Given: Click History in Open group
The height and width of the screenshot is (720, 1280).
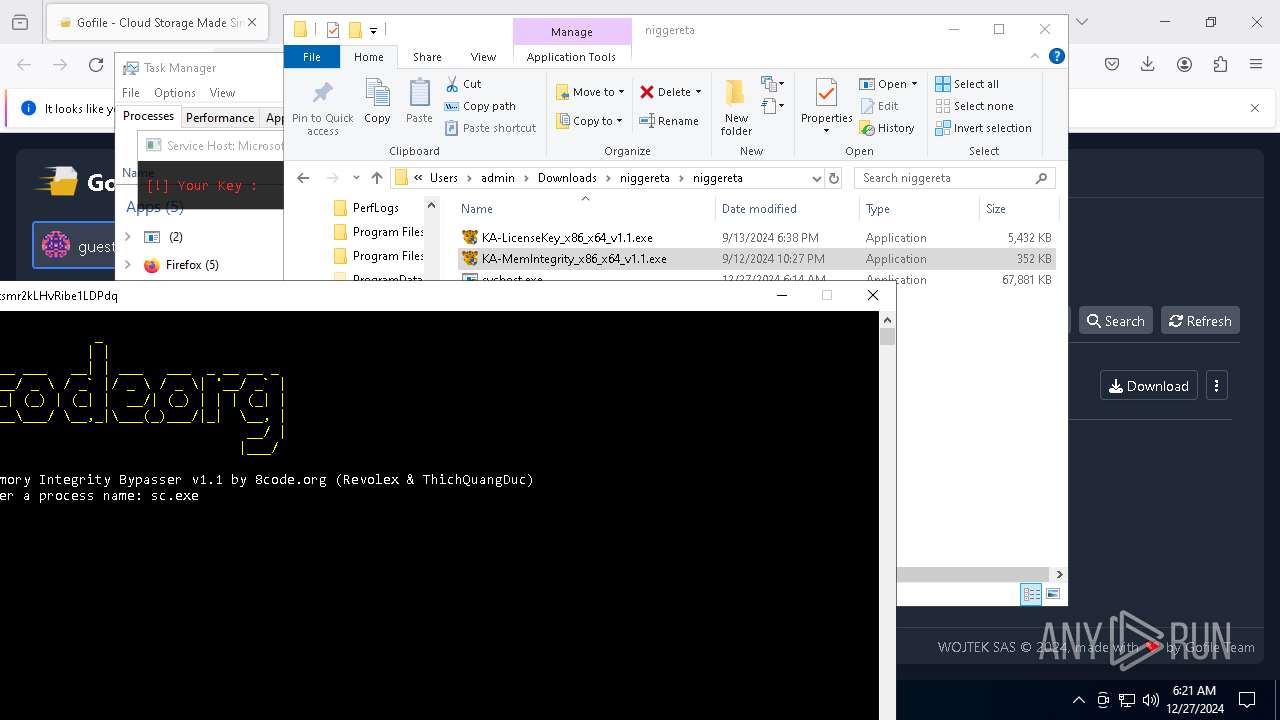Looking at the screenshot, I should (x=887, y=128).
